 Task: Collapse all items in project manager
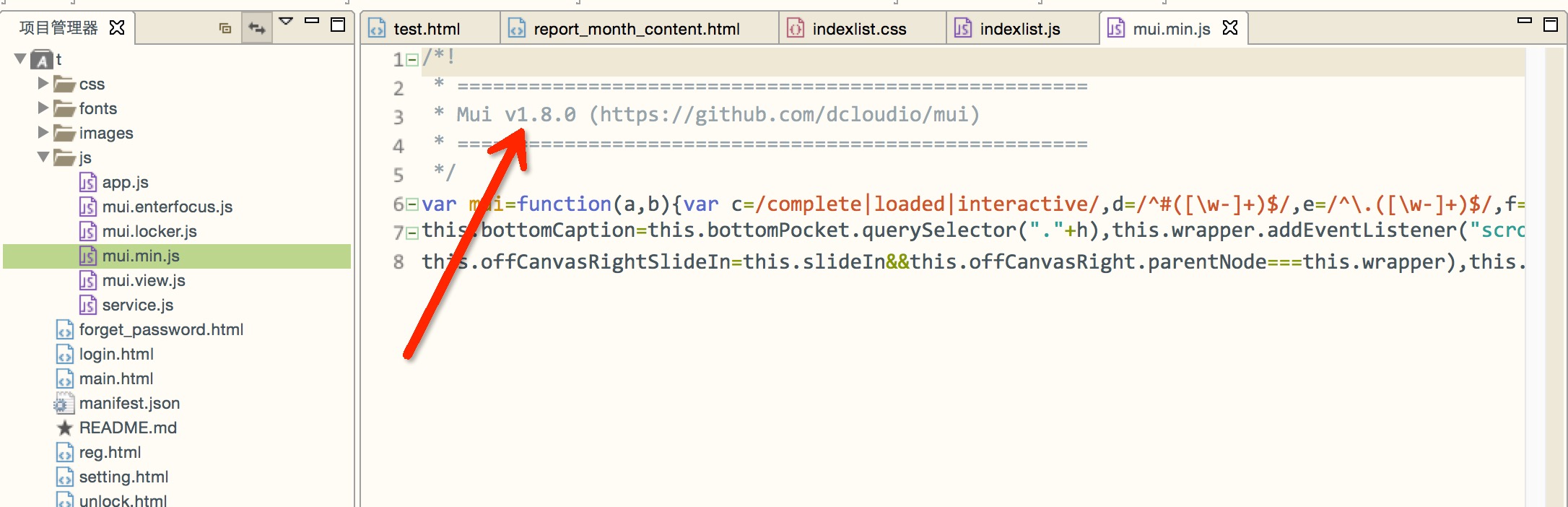[225, 28]
